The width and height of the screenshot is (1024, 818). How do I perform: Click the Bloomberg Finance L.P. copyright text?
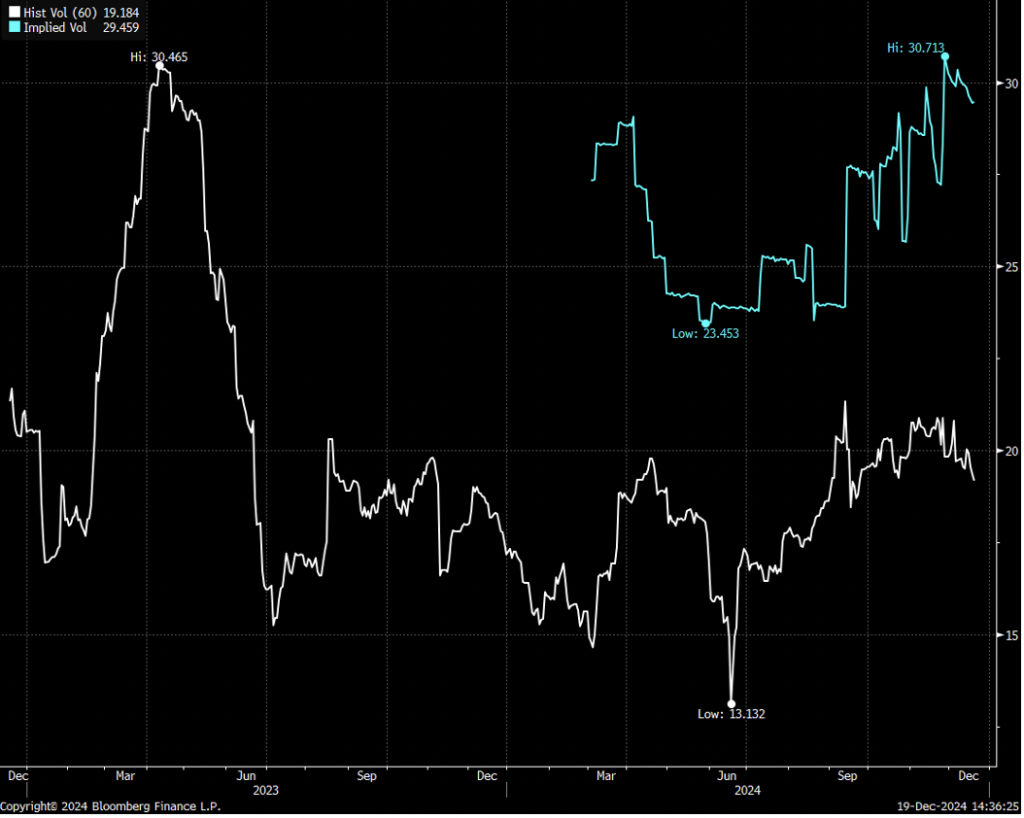(110, 806)
